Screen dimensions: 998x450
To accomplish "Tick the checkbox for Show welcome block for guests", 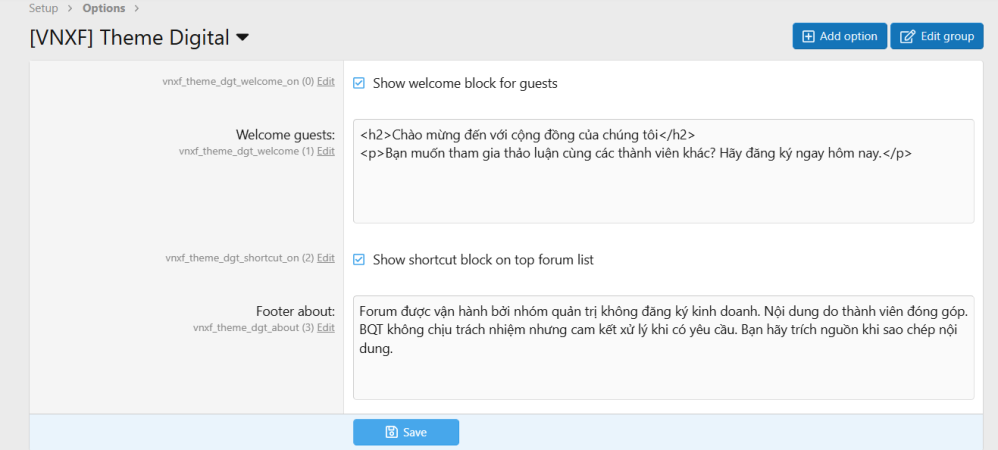I will pyautogui.click(x=359, y=83).
